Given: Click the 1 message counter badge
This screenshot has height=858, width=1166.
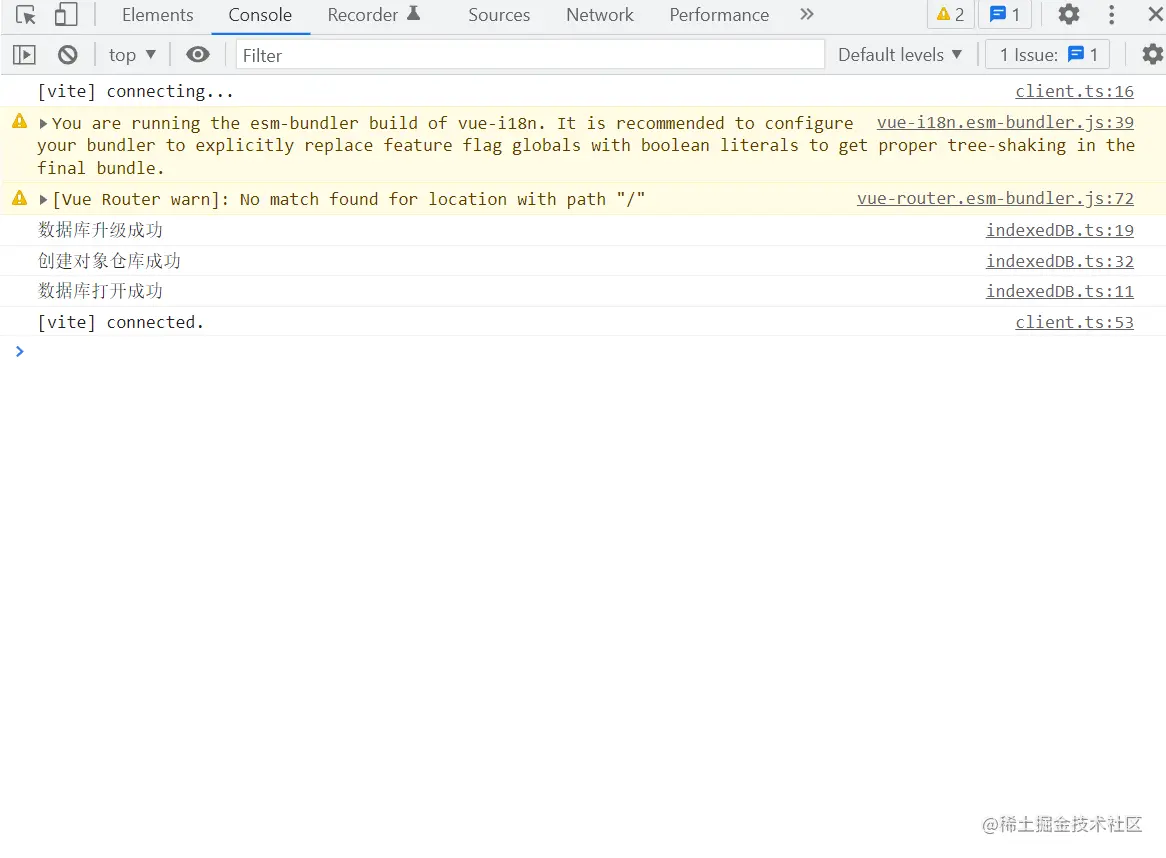Looking at the screenshot, I should (1005, 14).
